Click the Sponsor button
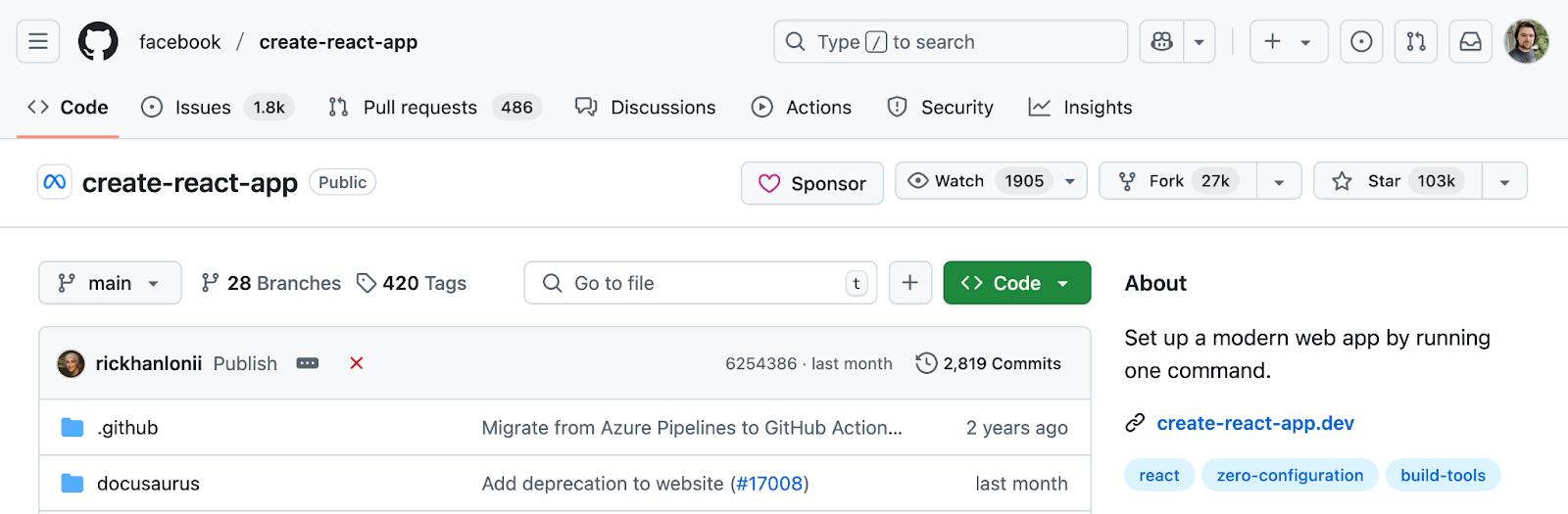This screenshot has height=514, width=1568. [x=812, y=183]
